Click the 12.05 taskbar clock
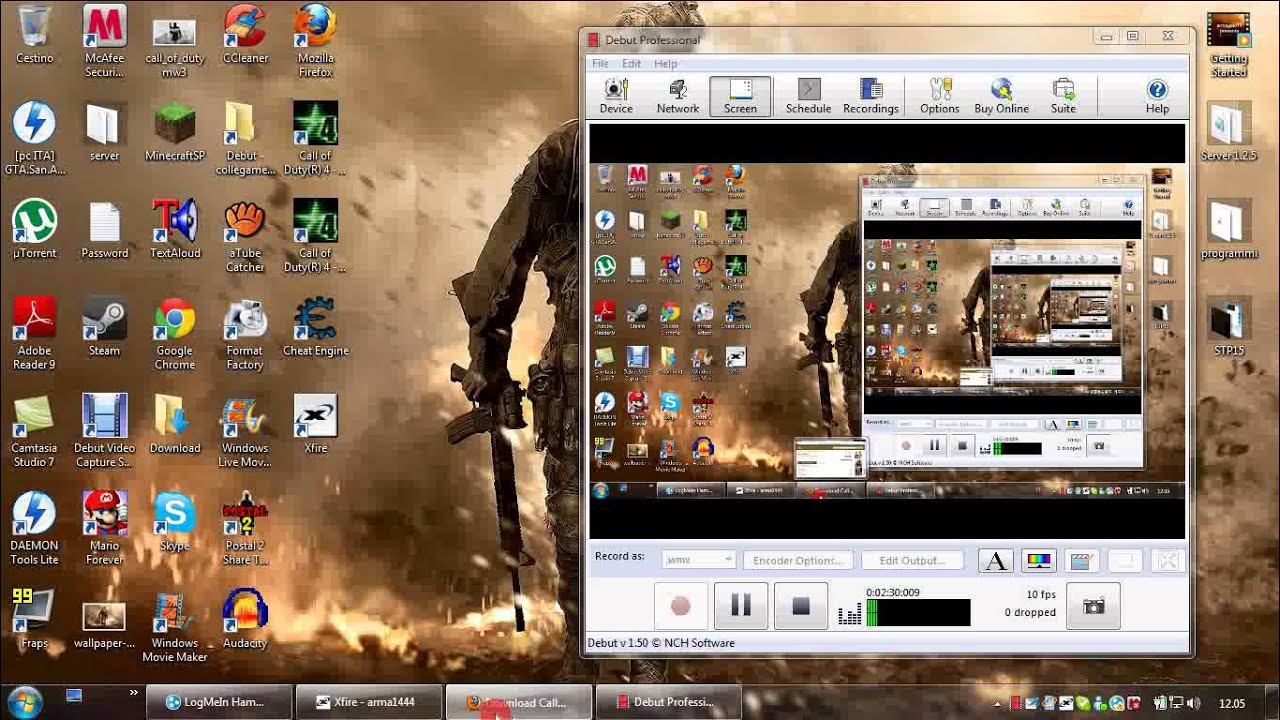 [1232, 703]
